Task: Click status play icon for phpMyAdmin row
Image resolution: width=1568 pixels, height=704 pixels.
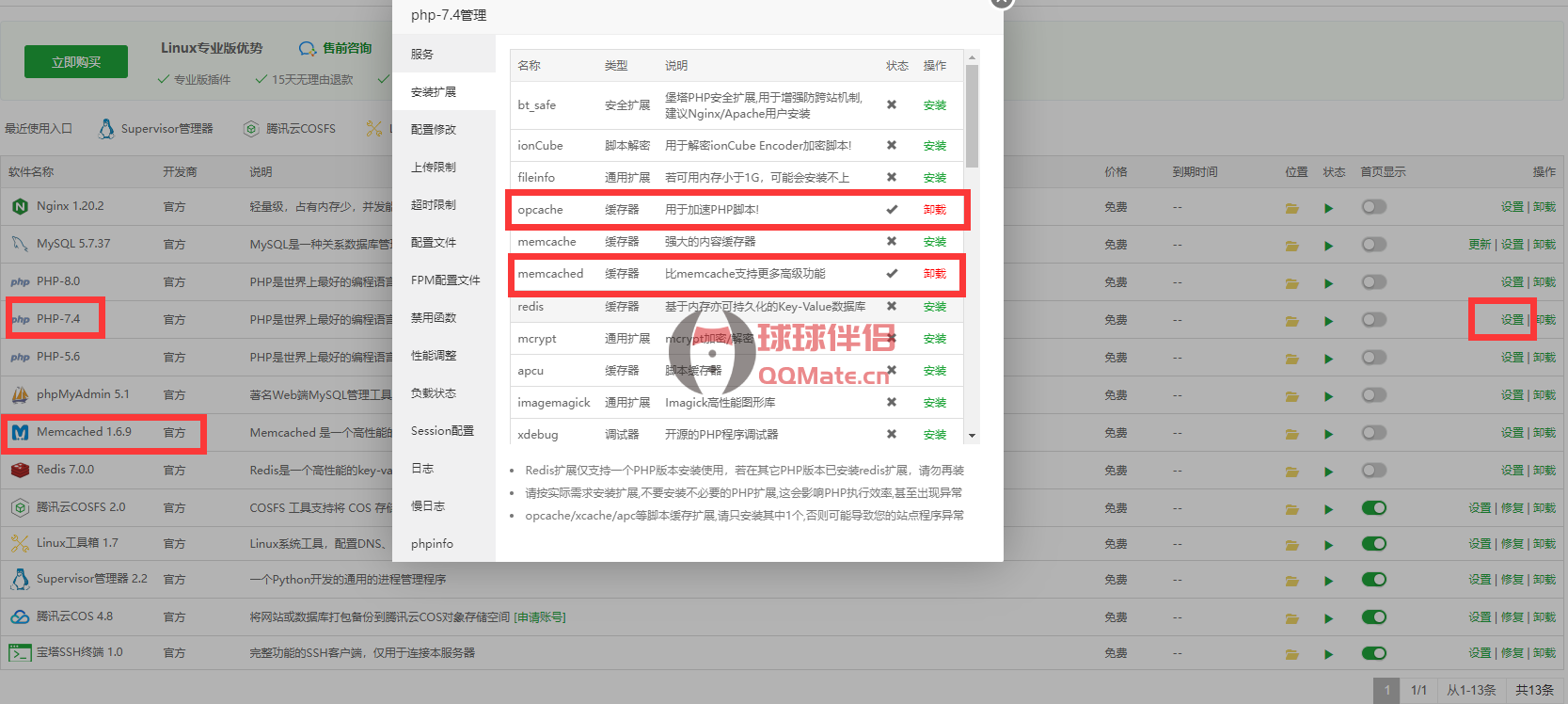Action: 1329,396
